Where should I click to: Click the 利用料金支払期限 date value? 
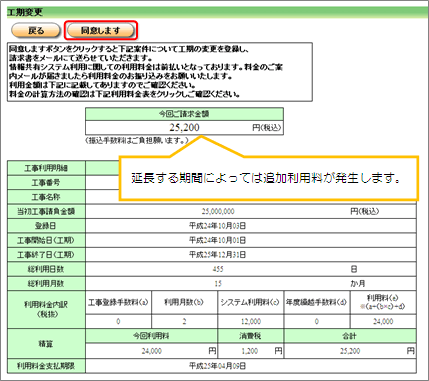(x=218, y=366)
